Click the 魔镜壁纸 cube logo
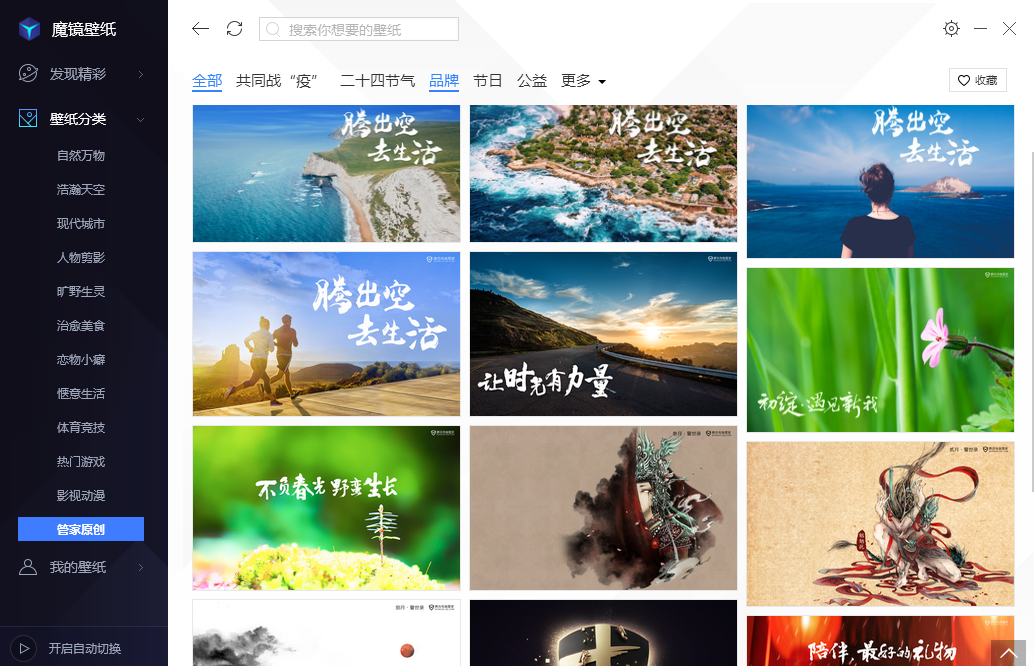The image size is (1034, 666). (30, 29)
